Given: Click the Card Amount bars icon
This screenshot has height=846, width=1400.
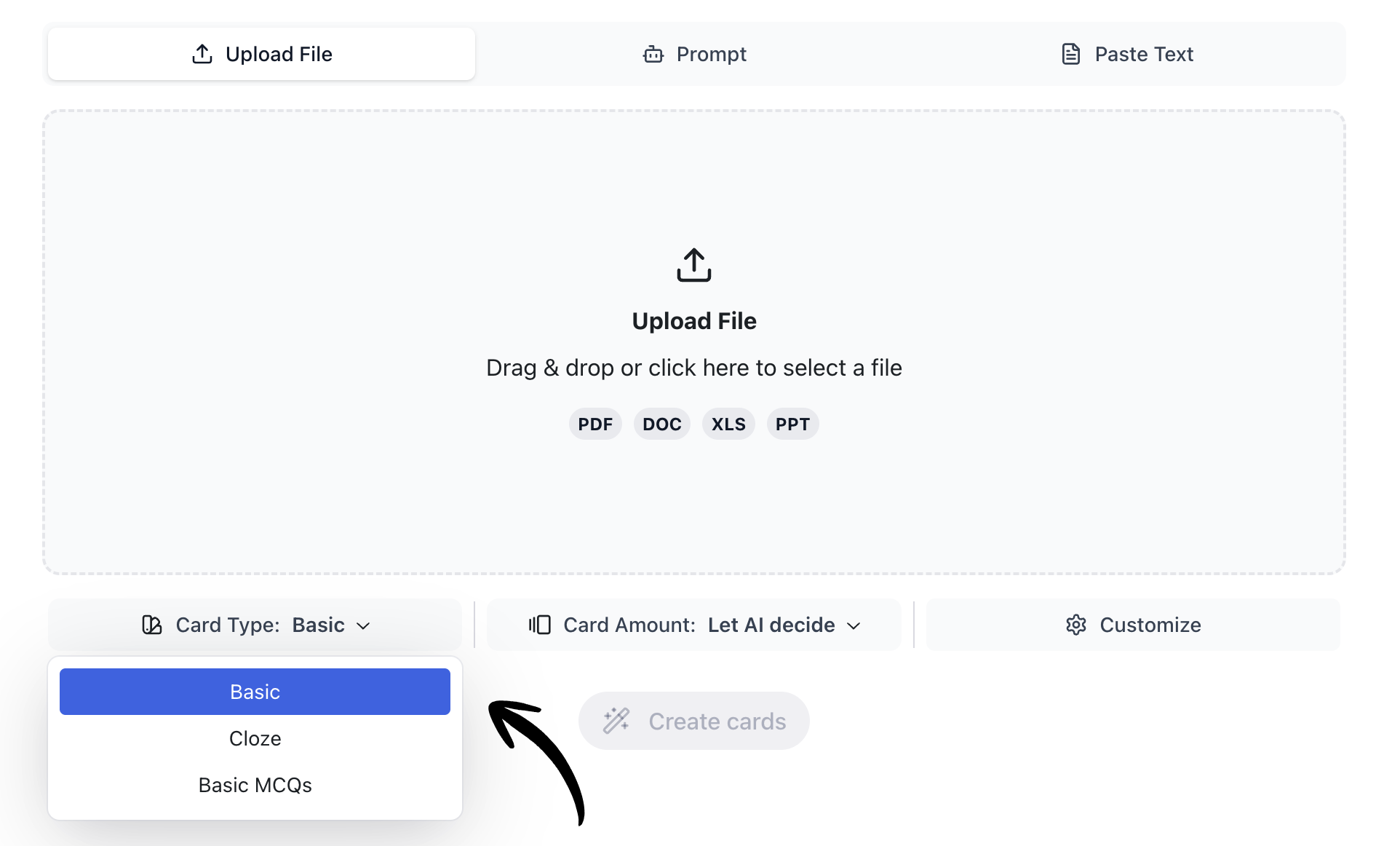Looking at the screenshot, I should [538, 625].
